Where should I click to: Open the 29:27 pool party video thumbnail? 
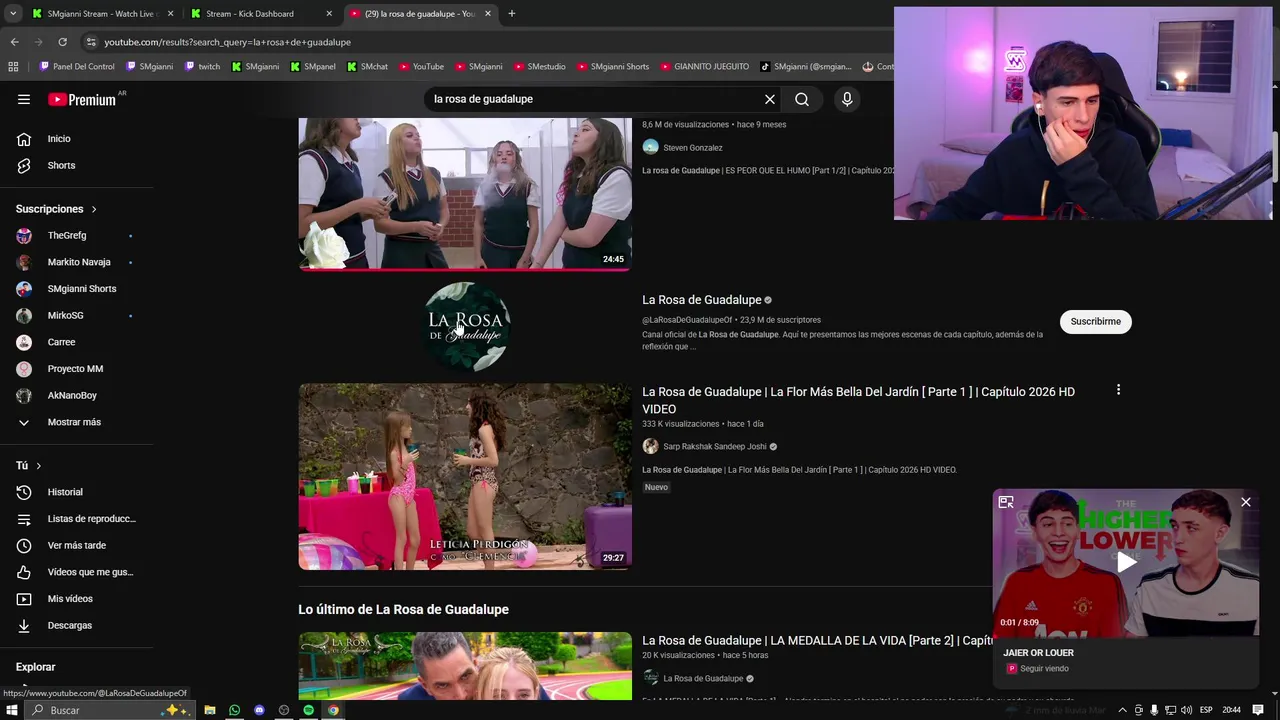(x=465, y=476)
